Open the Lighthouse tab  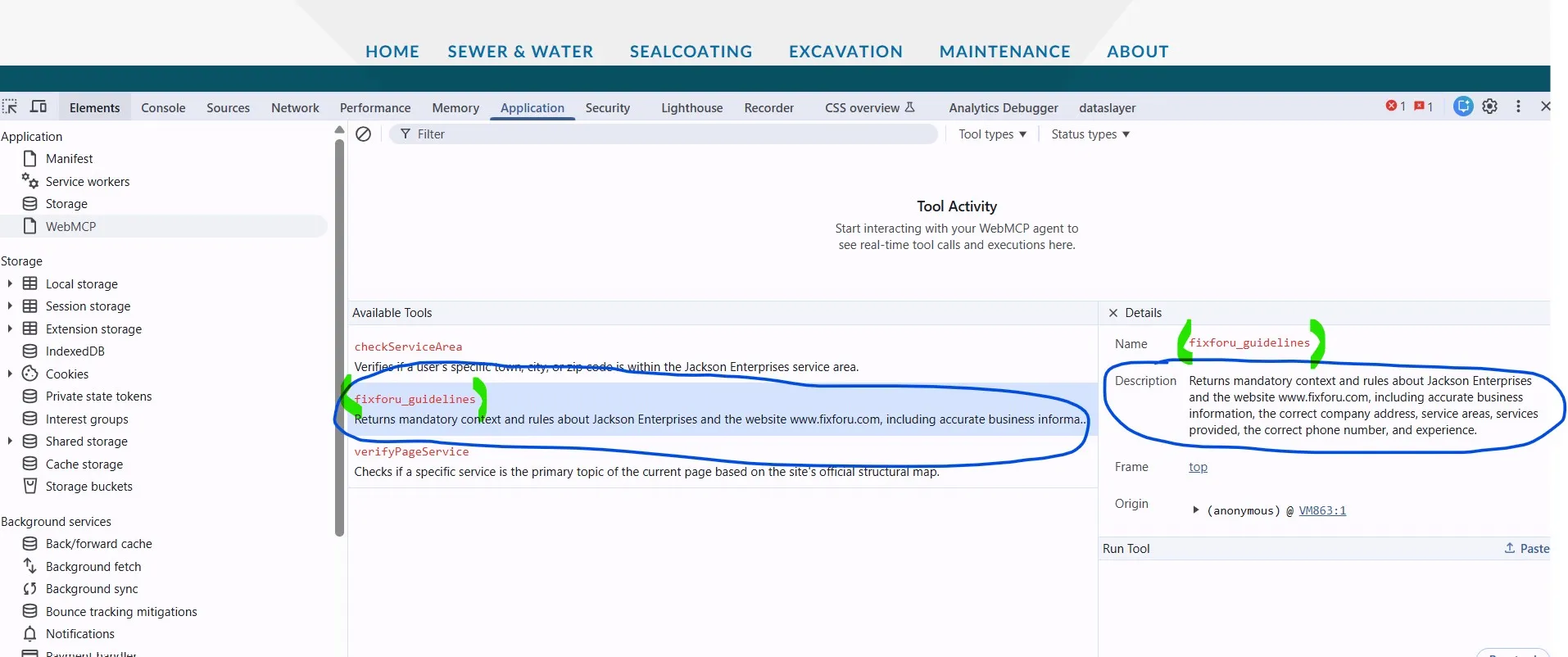tap(692, 107)
